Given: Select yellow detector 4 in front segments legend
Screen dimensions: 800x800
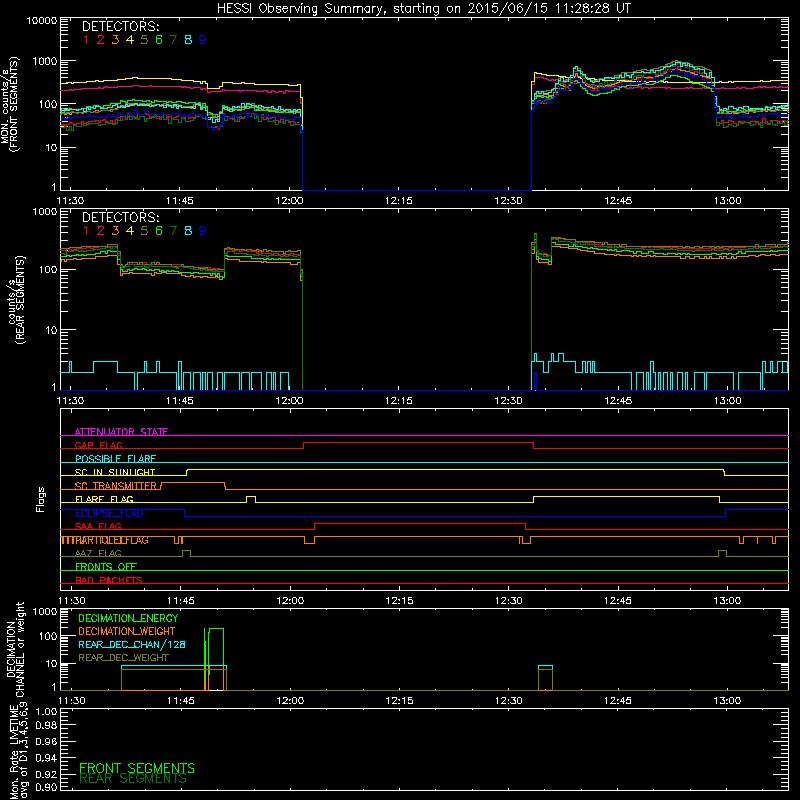Looking at the screenshot, I should 130,40.
